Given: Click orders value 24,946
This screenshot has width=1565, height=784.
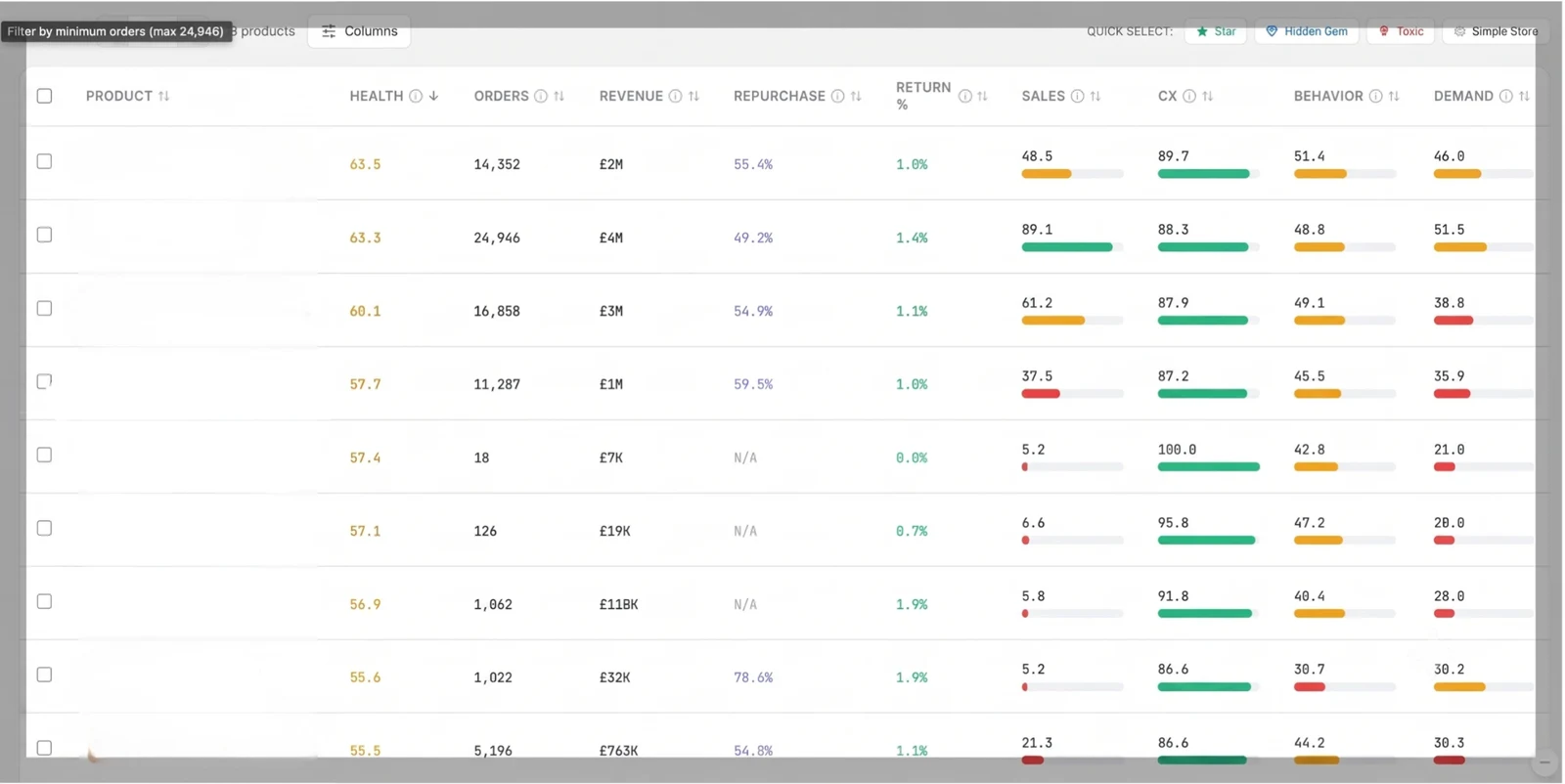Looking at the screenshot, I should (x=497, y=238).
